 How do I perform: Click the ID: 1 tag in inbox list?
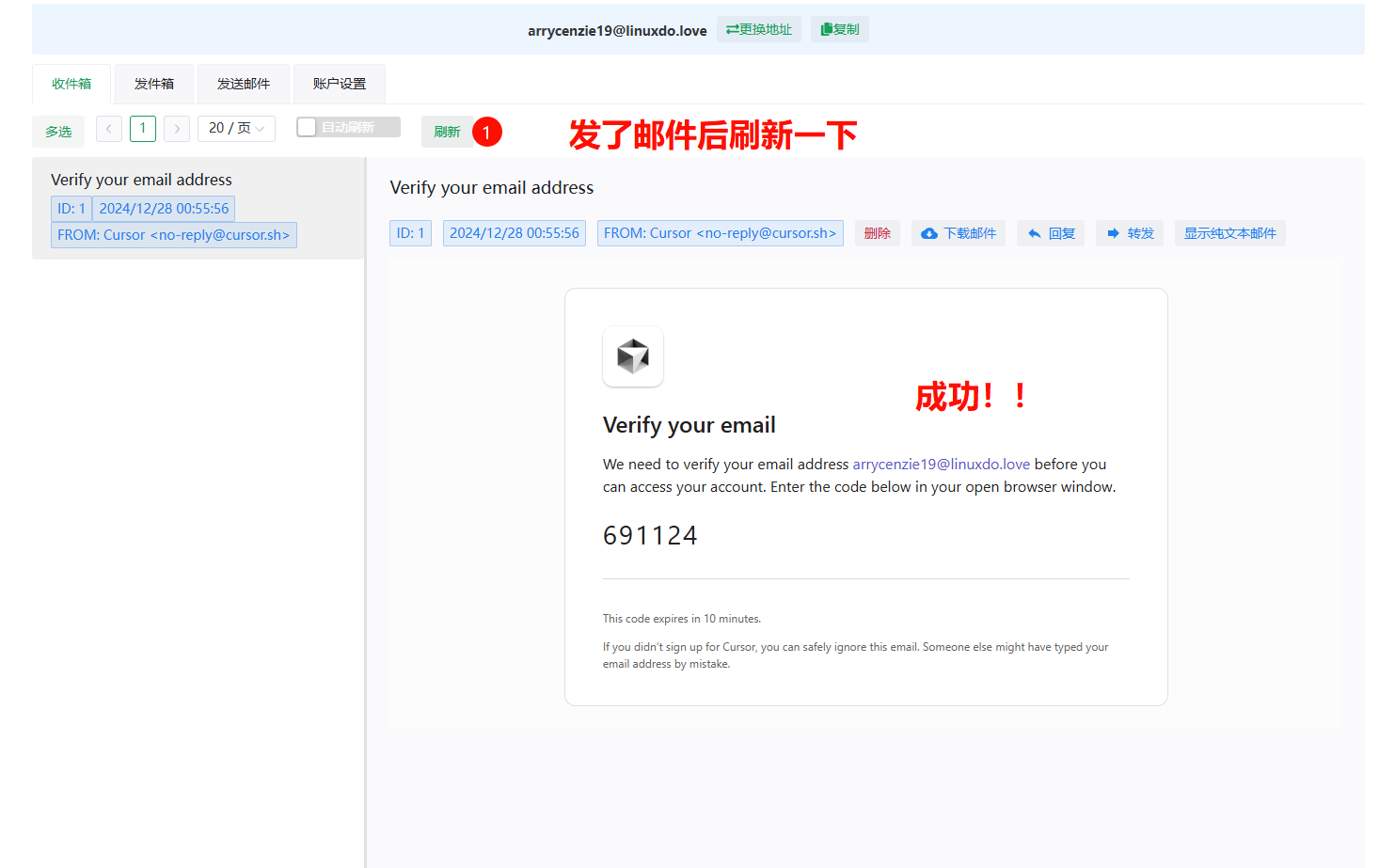point(71,209)
